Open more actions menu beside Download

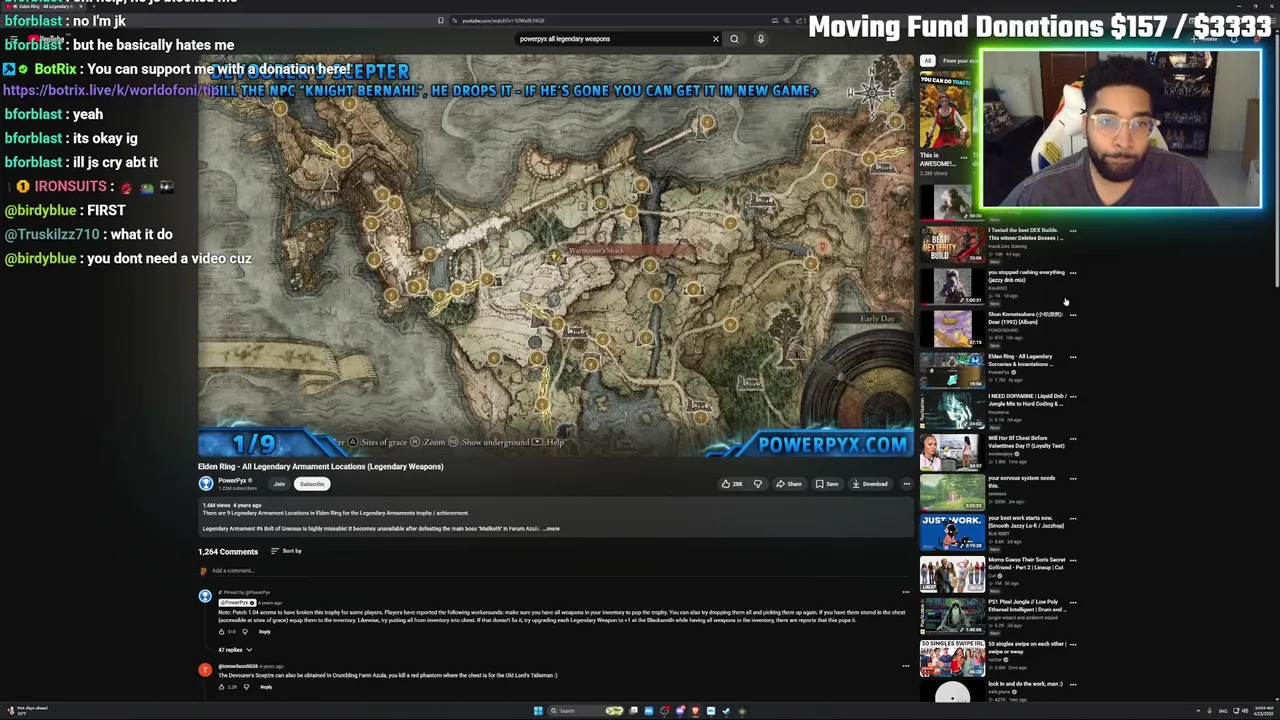click(x=906, y=484)
